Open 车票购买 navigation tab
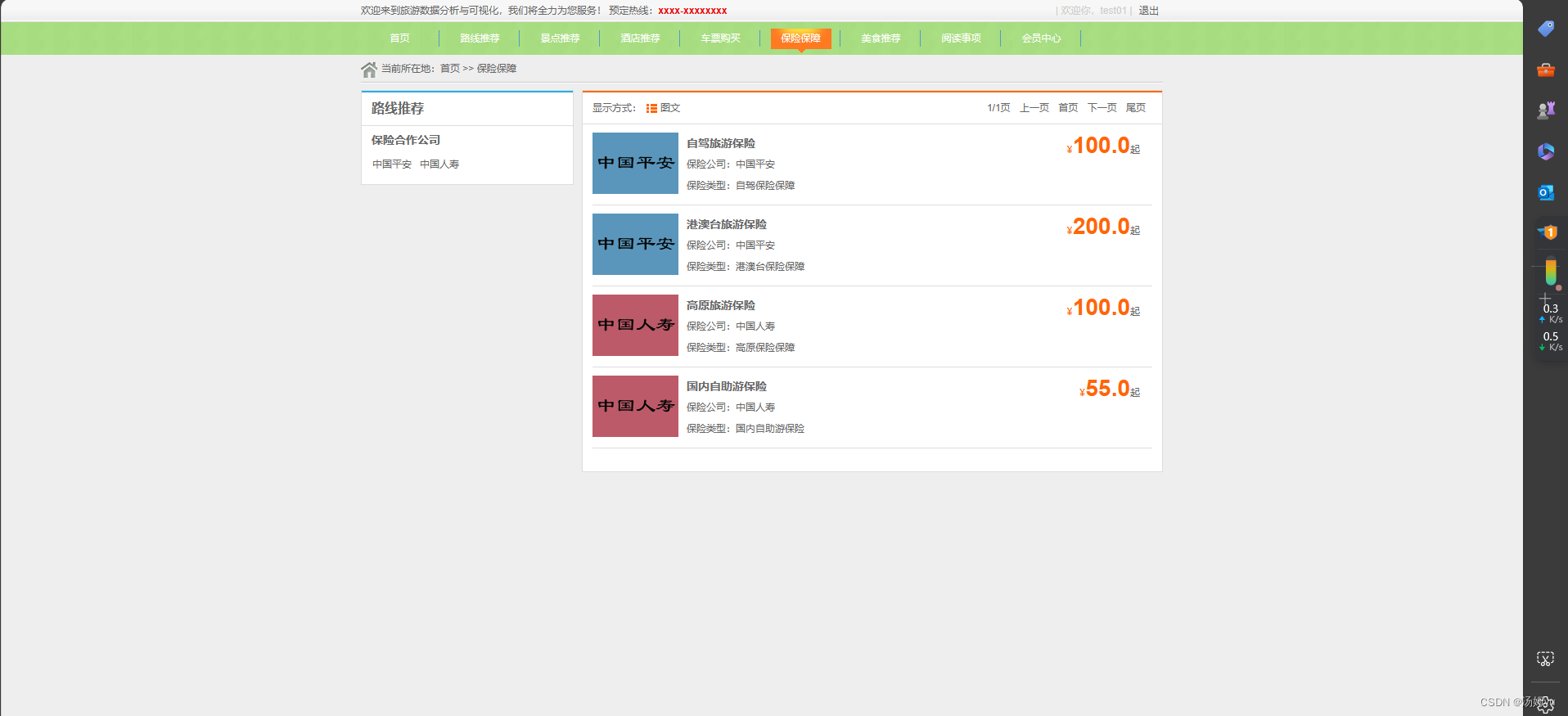 point(720,38)
